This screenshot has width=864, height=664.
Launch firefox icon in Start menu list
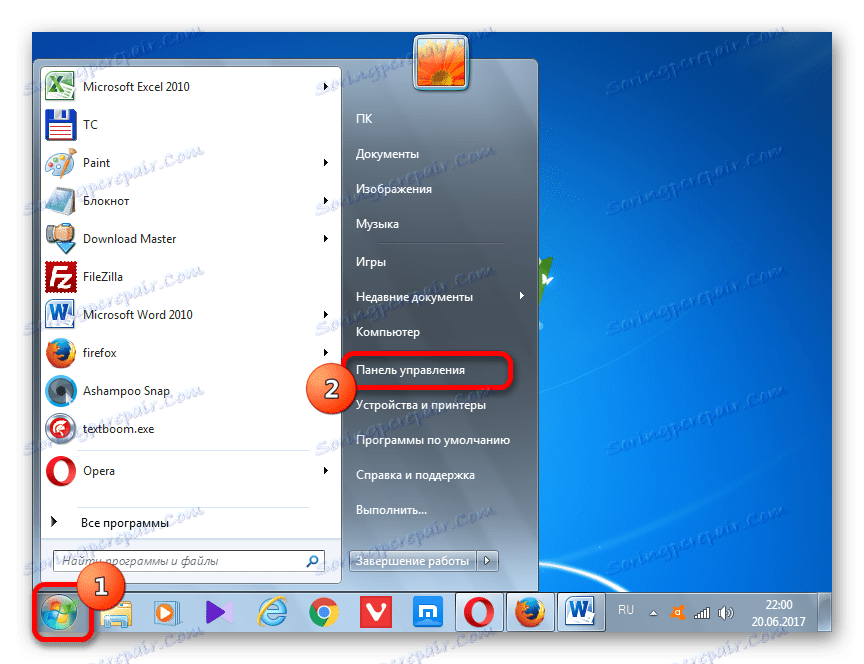coord(60,353)
